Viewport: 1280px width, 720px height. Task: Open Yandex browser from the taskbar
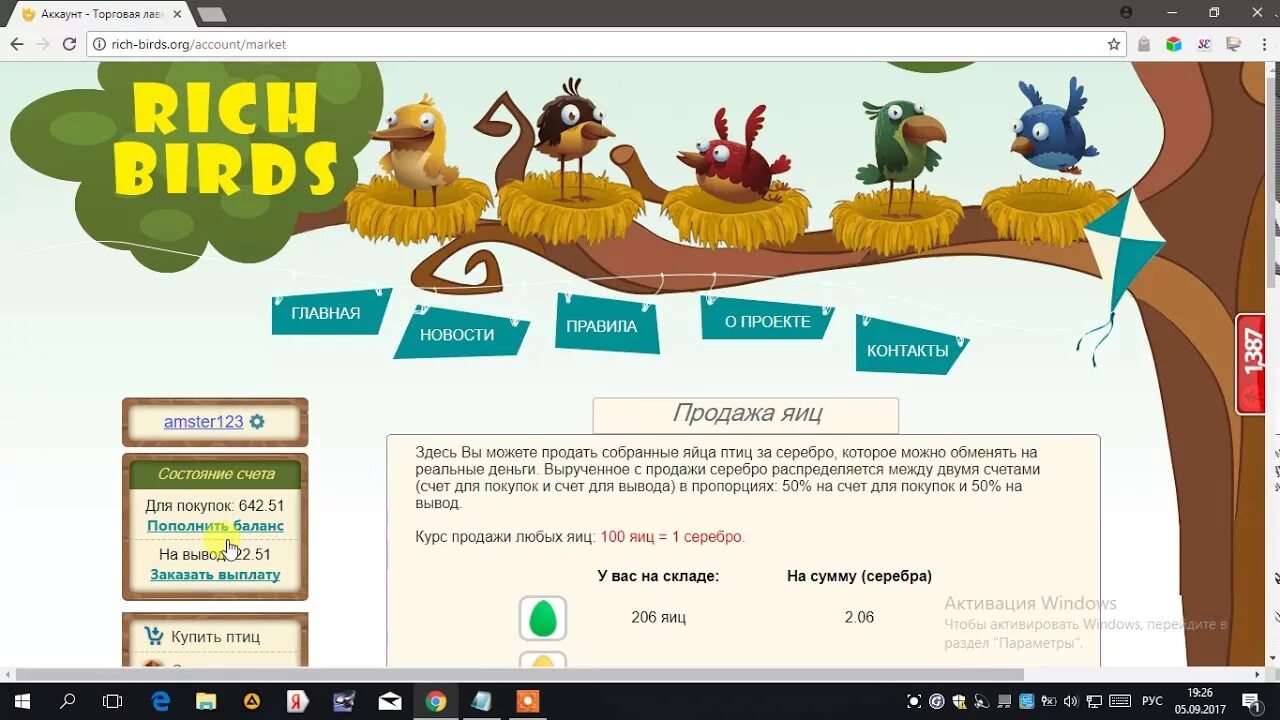click(298, 701)
